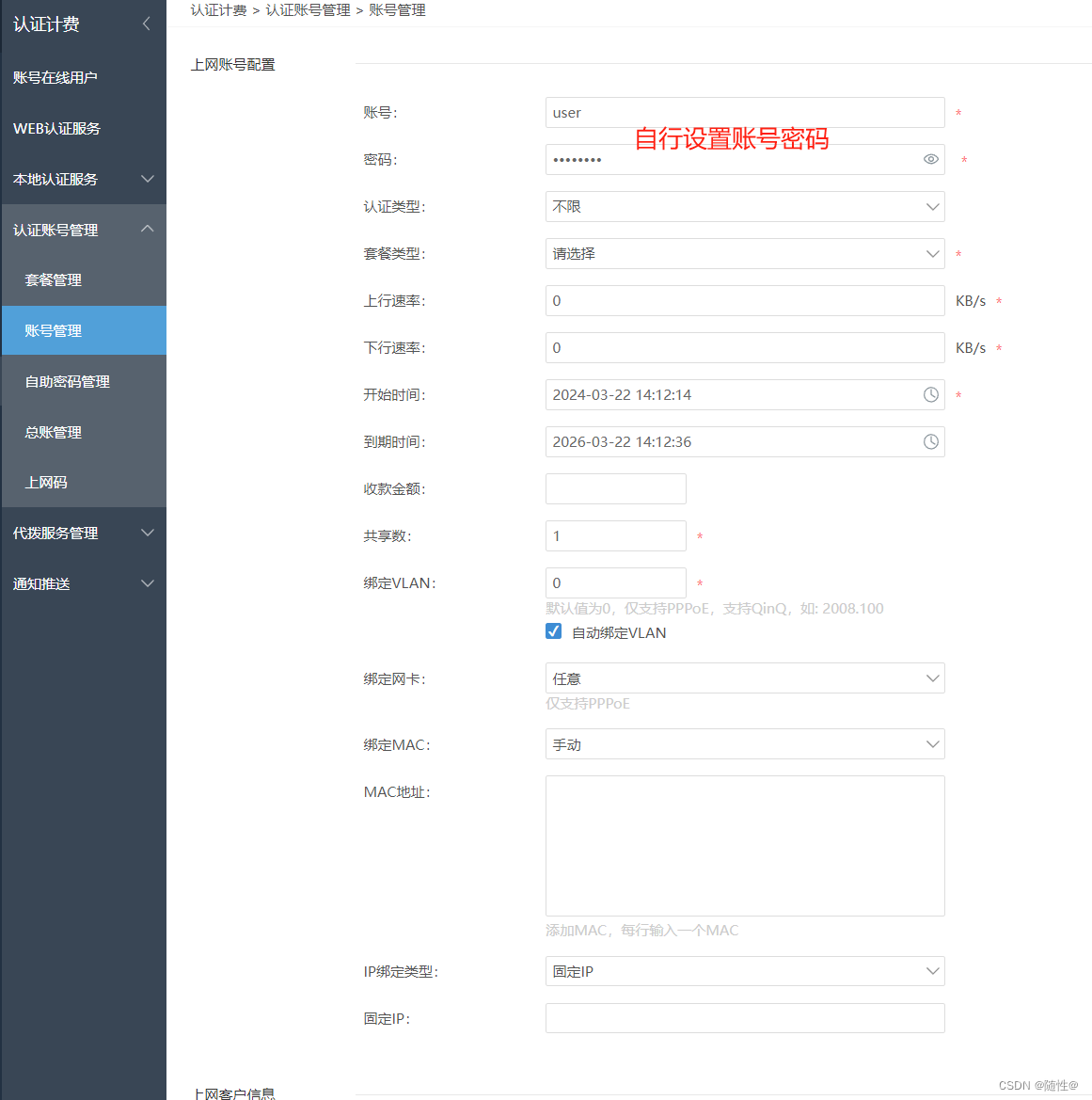The width and height of the screenshot is (1092, 1100).
Task: Open the 认证类型 dropdown showing 不限
Action: point(745,206)
